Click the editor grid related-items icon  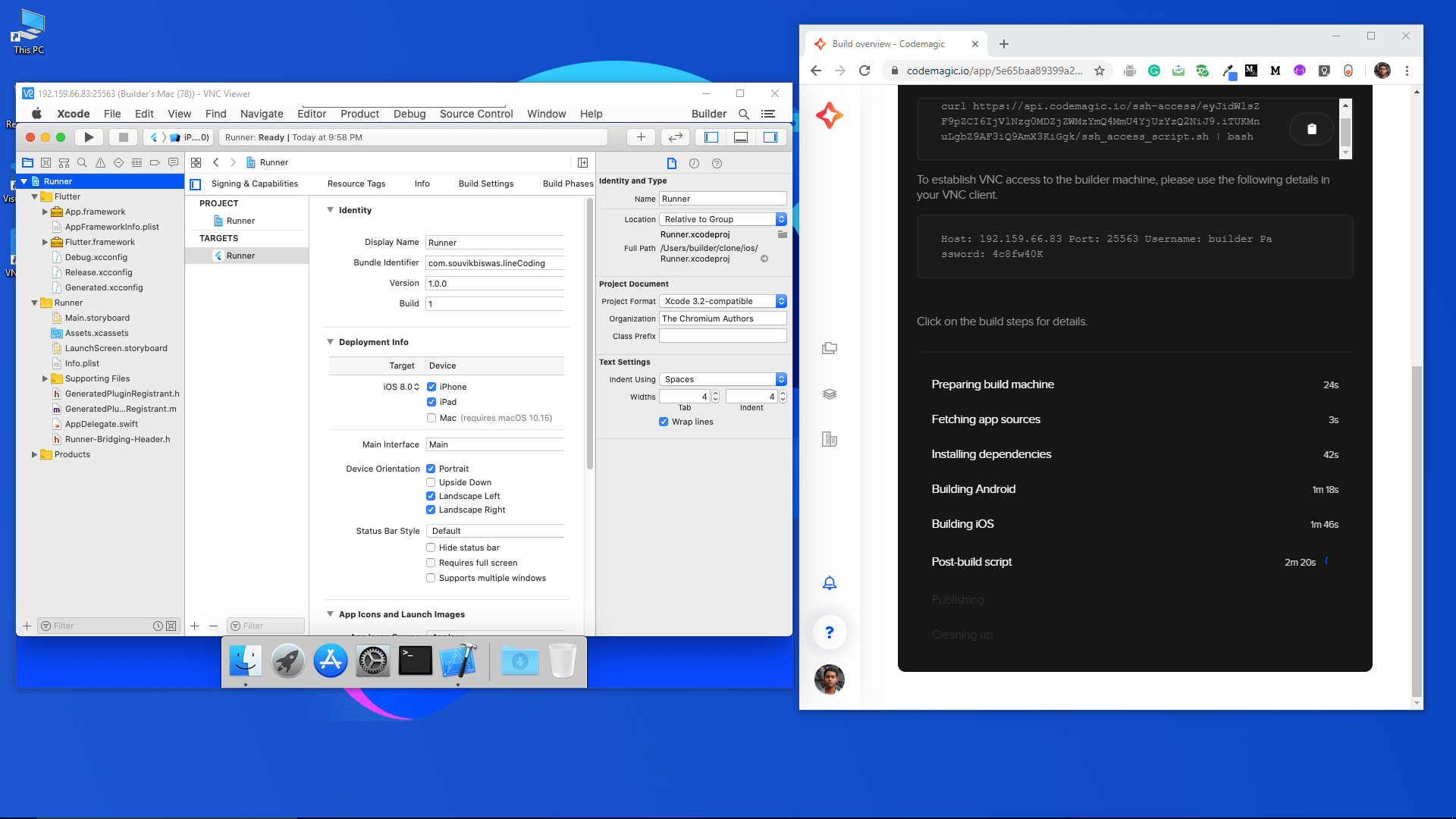(196, 162)
